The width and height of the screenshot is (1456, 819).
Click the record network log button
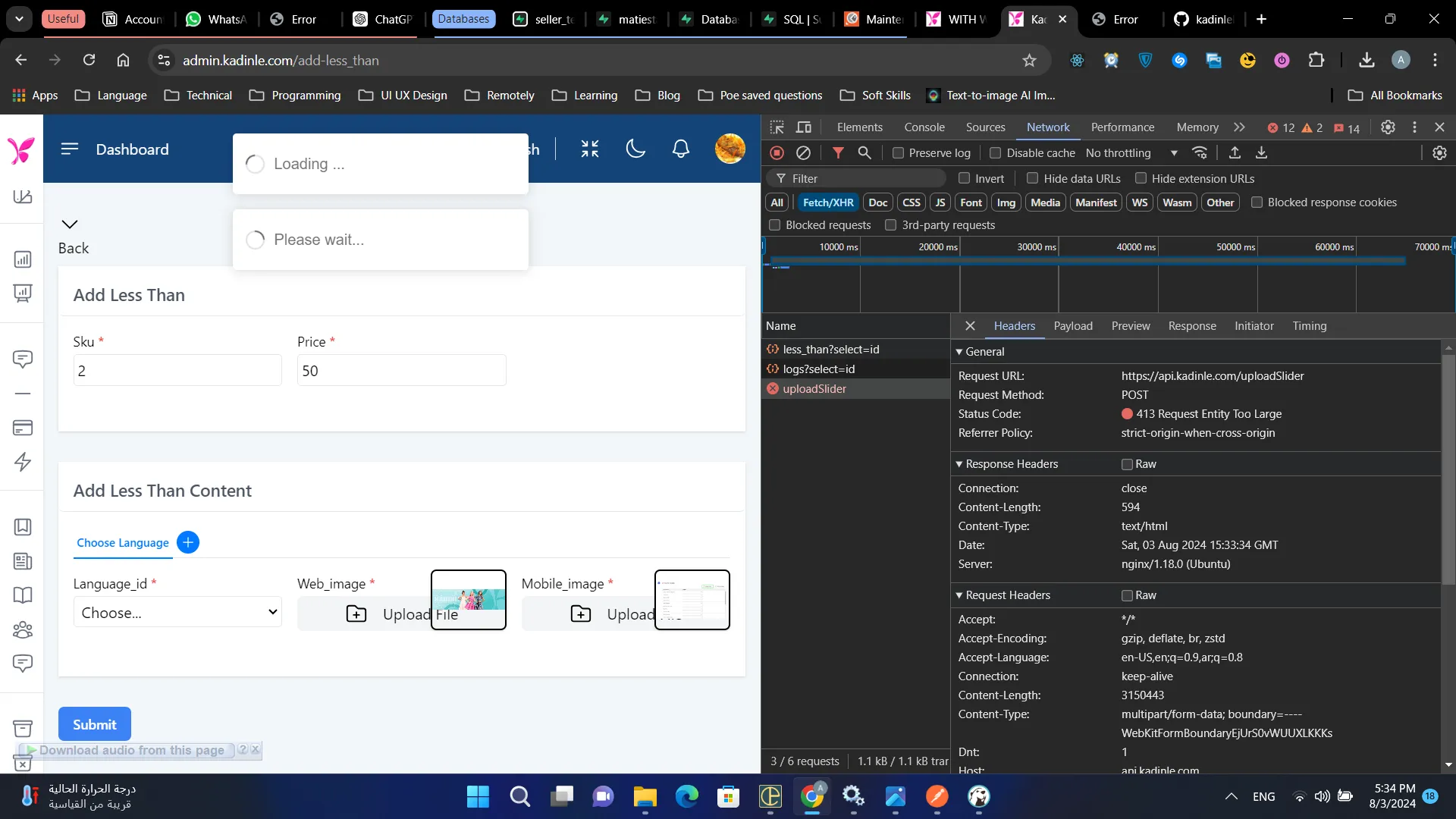[x=777, y=153]
